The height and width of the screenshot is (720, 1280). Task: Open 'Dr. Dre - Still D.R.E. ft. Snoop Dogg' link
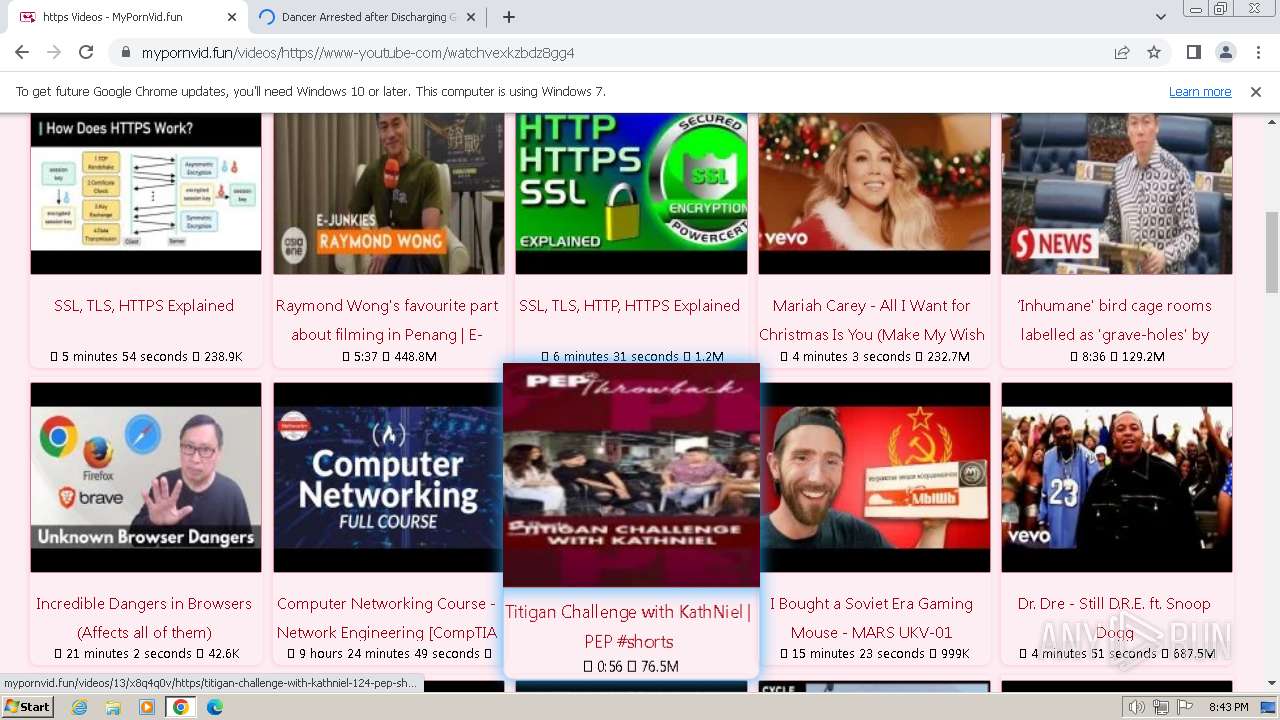(x=1114, y=618)
